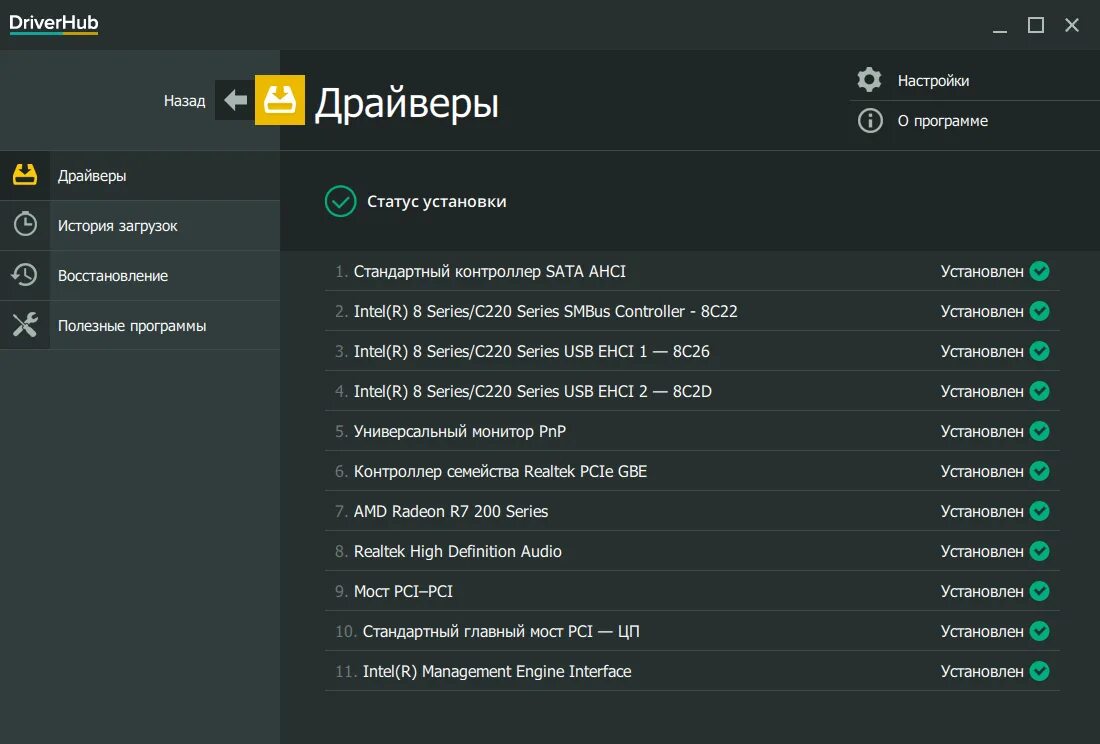
Task: Click the О программе info icon
Action: pyautogui.click(x=870, y=121)
